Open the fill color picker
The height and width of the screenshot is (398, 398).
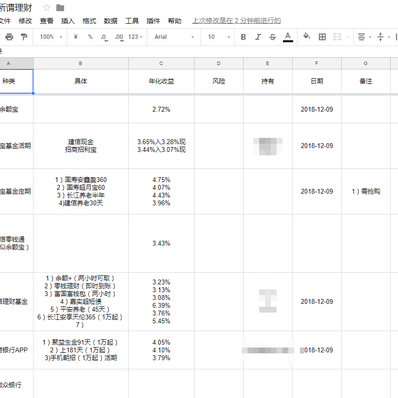pyautogui.click(x=307, y=36)
